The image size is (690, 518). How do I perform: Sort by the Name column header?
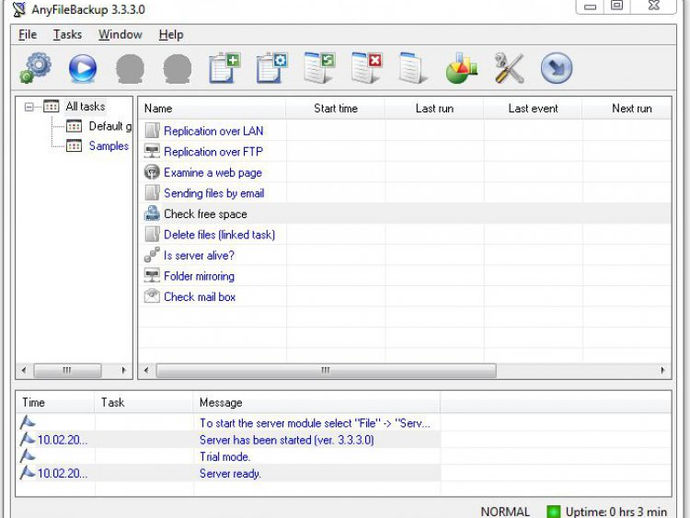(x=212, y=108)
